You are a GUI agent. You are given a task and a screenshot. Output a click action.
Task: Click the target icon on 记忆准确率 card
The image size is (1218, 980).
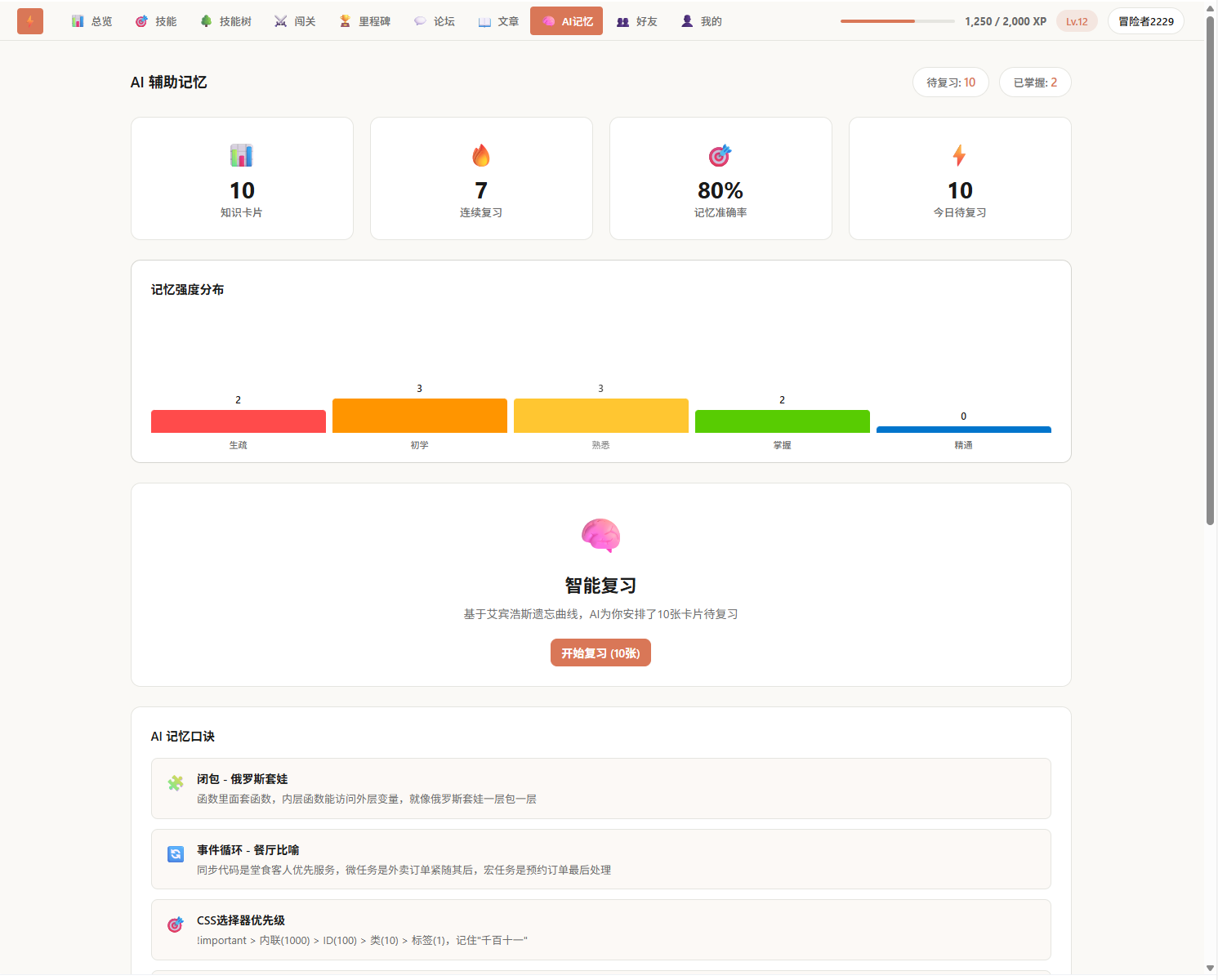tap(721, 155)
